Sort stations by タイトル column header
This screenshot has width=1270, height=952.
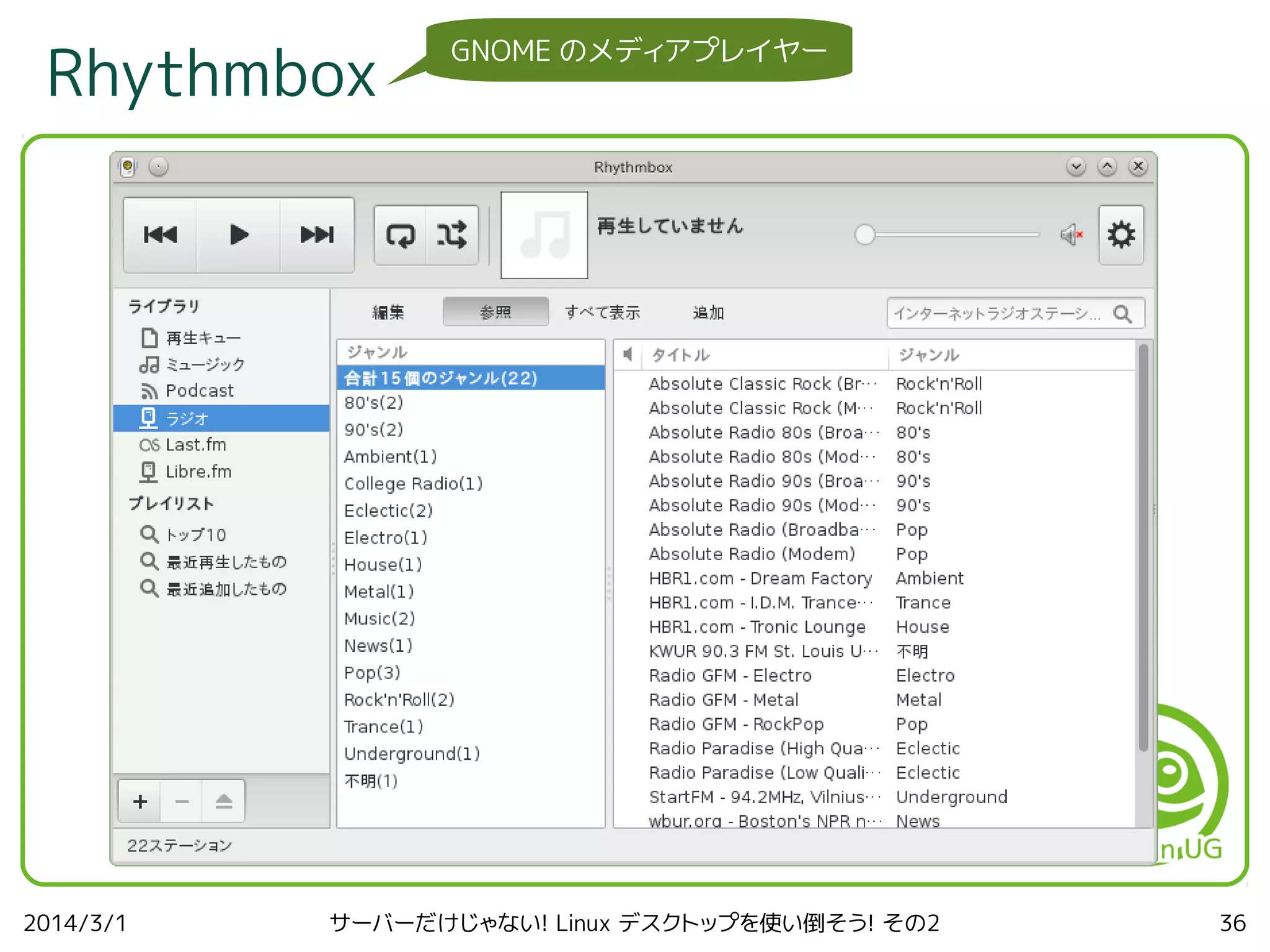pyautogui.click(x=765, y=355)
